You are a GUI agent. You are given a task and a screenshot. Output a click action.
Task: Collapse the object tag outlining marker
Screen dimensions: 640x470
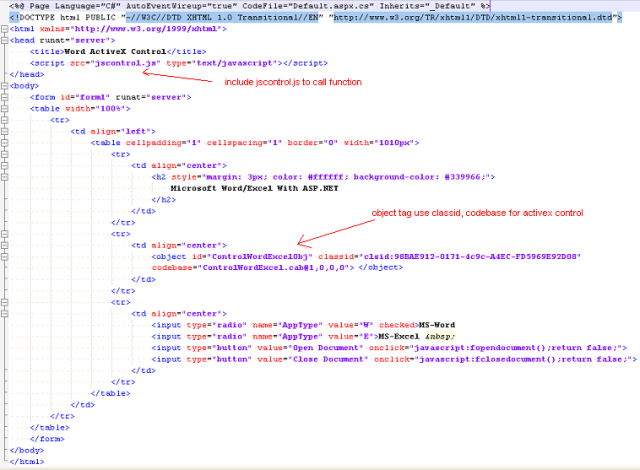[x=4, y=257]
